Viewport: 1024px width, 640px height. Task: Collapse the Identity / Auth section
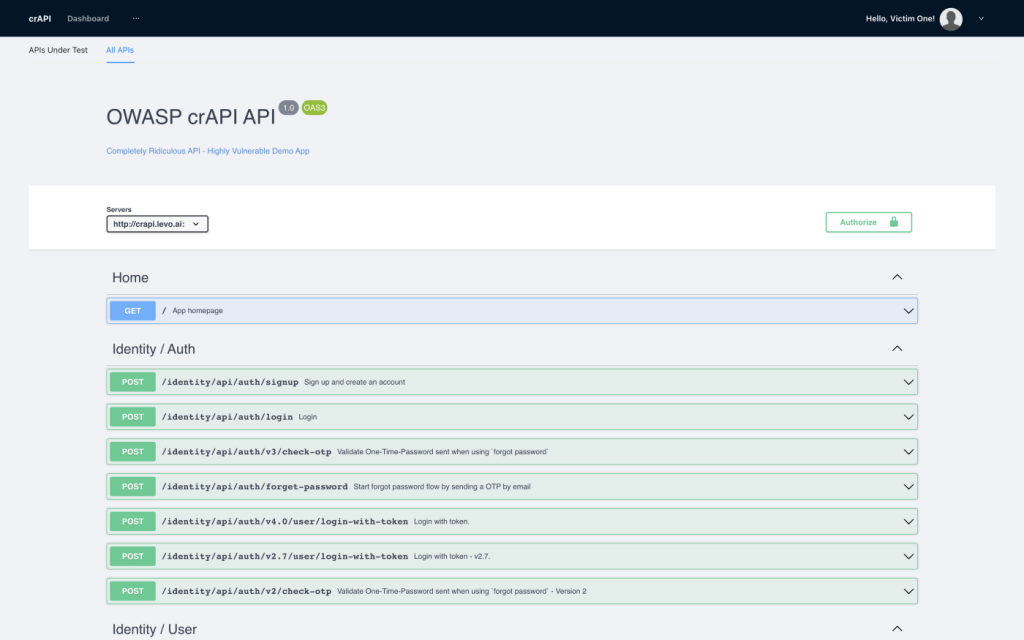[897, 349]
